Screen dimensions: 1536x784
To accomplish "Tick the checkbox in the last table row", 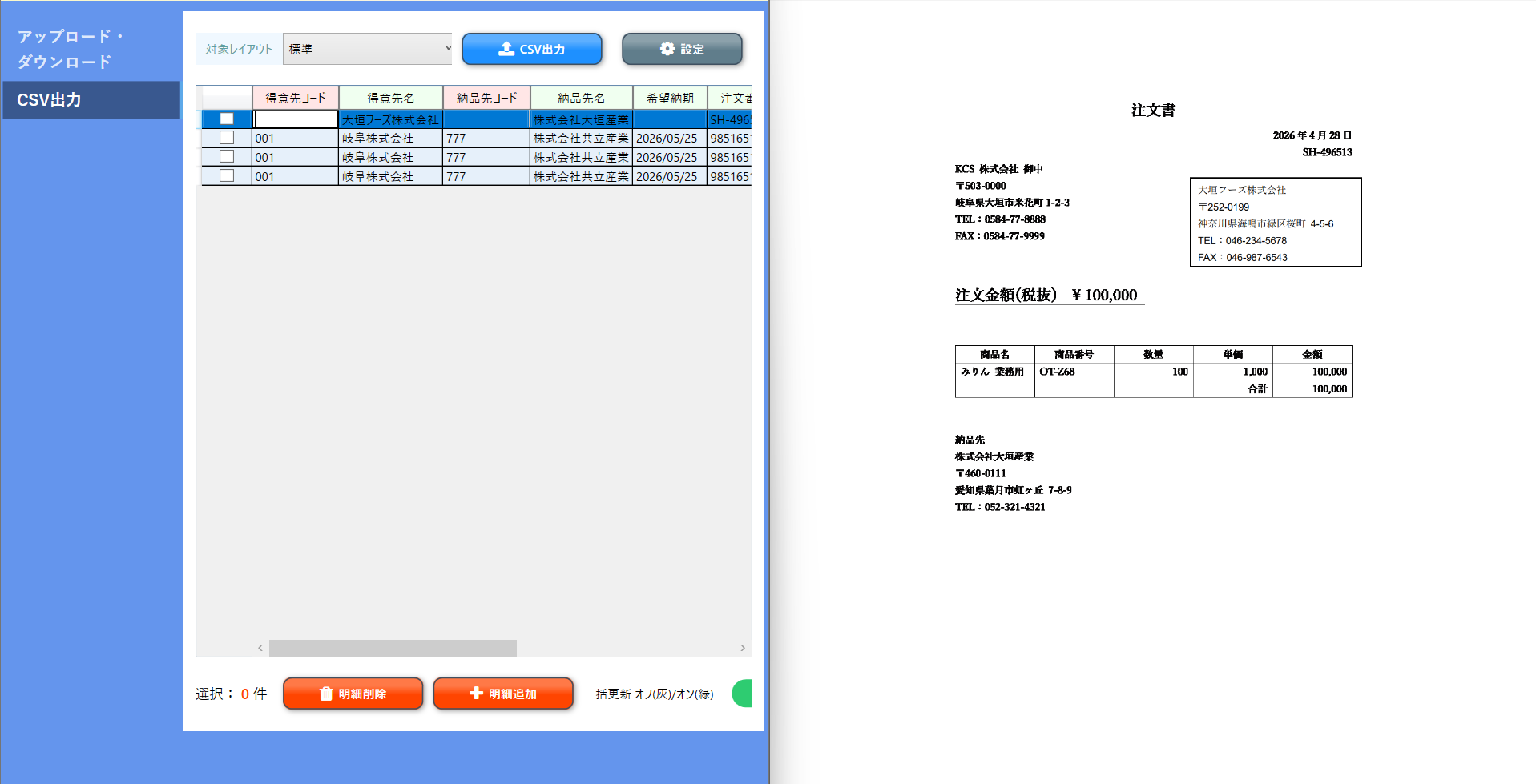I will tap(227, 175).
